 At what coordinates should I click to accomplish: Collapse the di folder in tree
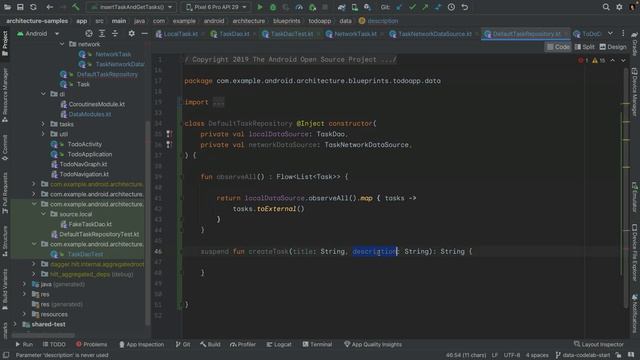[43, 94]
